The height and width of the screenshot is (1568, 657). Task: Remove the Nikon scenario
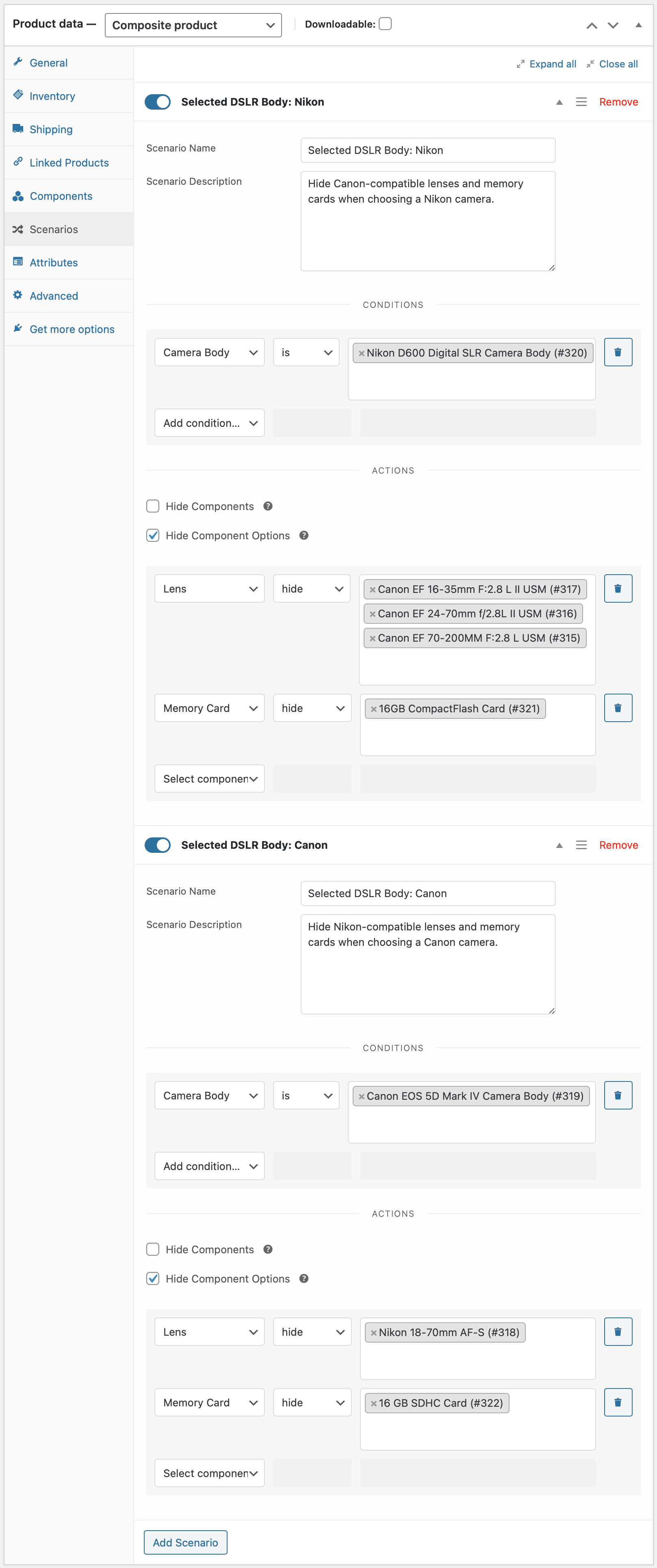(x=618, y=102)
